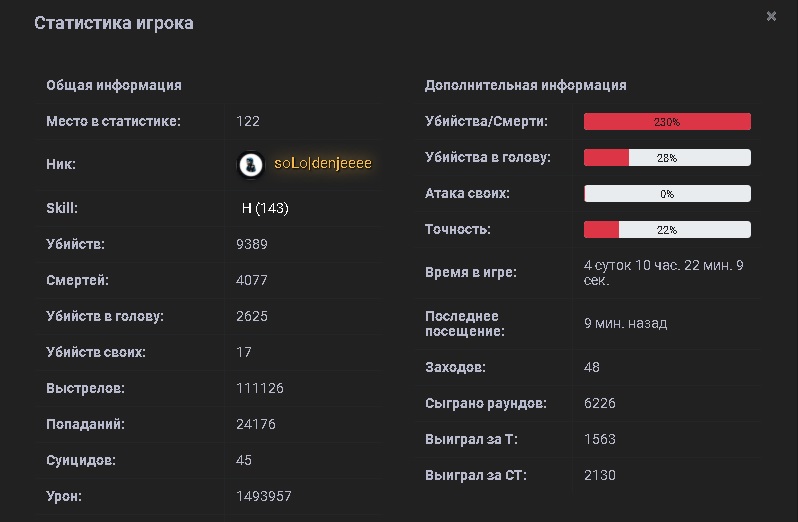Click the CT wins value 2130
This screenshot has height=522, width=798.
[x=600, y=475]
